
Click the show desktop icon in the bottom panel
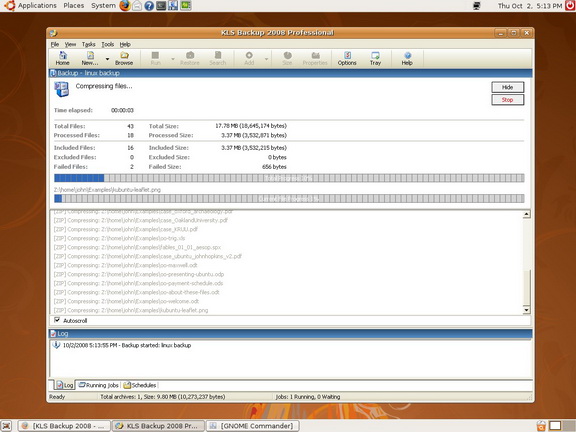(7, 426)
